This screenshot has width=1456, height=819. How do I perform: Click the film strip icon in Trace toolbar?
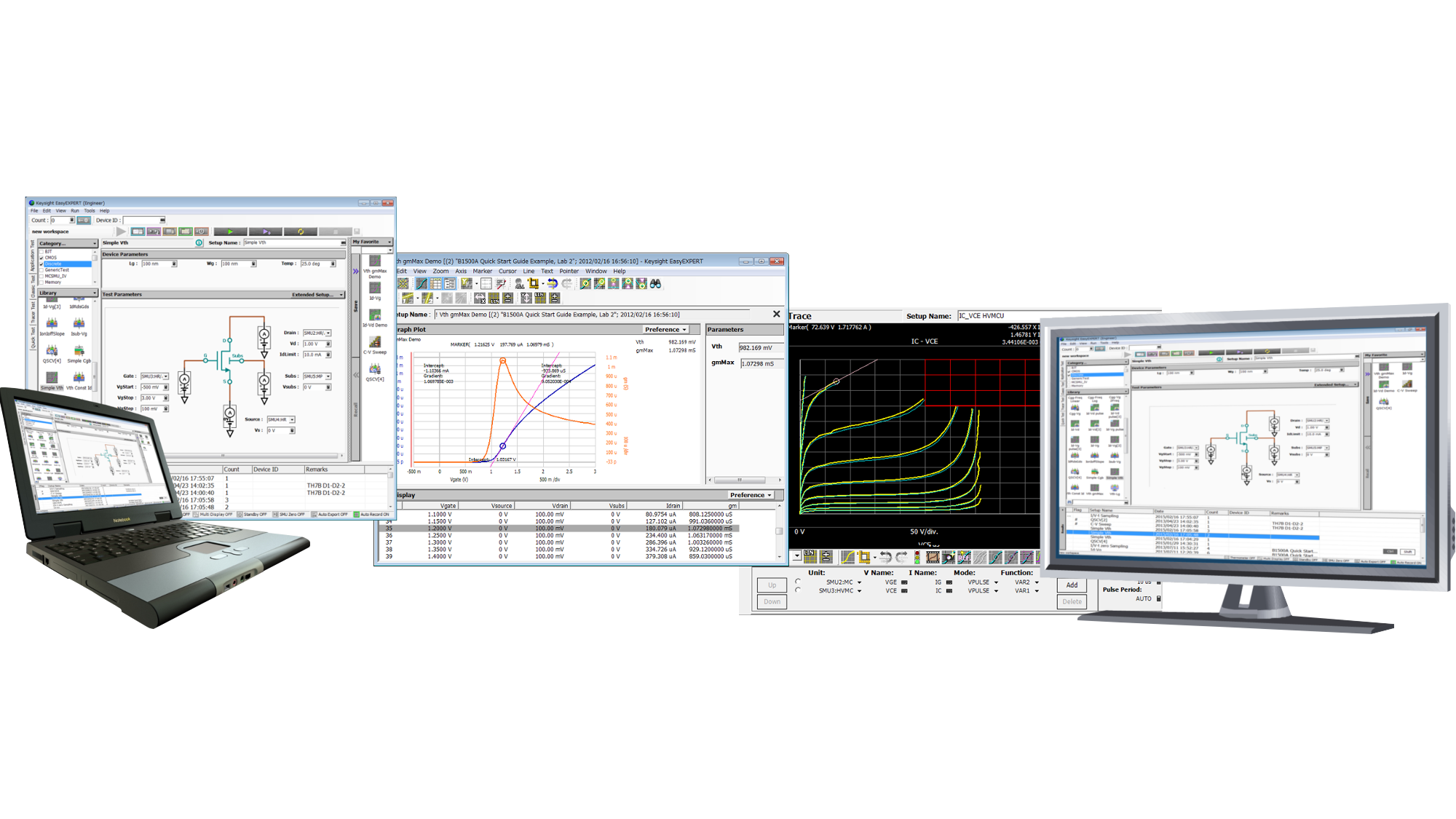click(932, 557)
